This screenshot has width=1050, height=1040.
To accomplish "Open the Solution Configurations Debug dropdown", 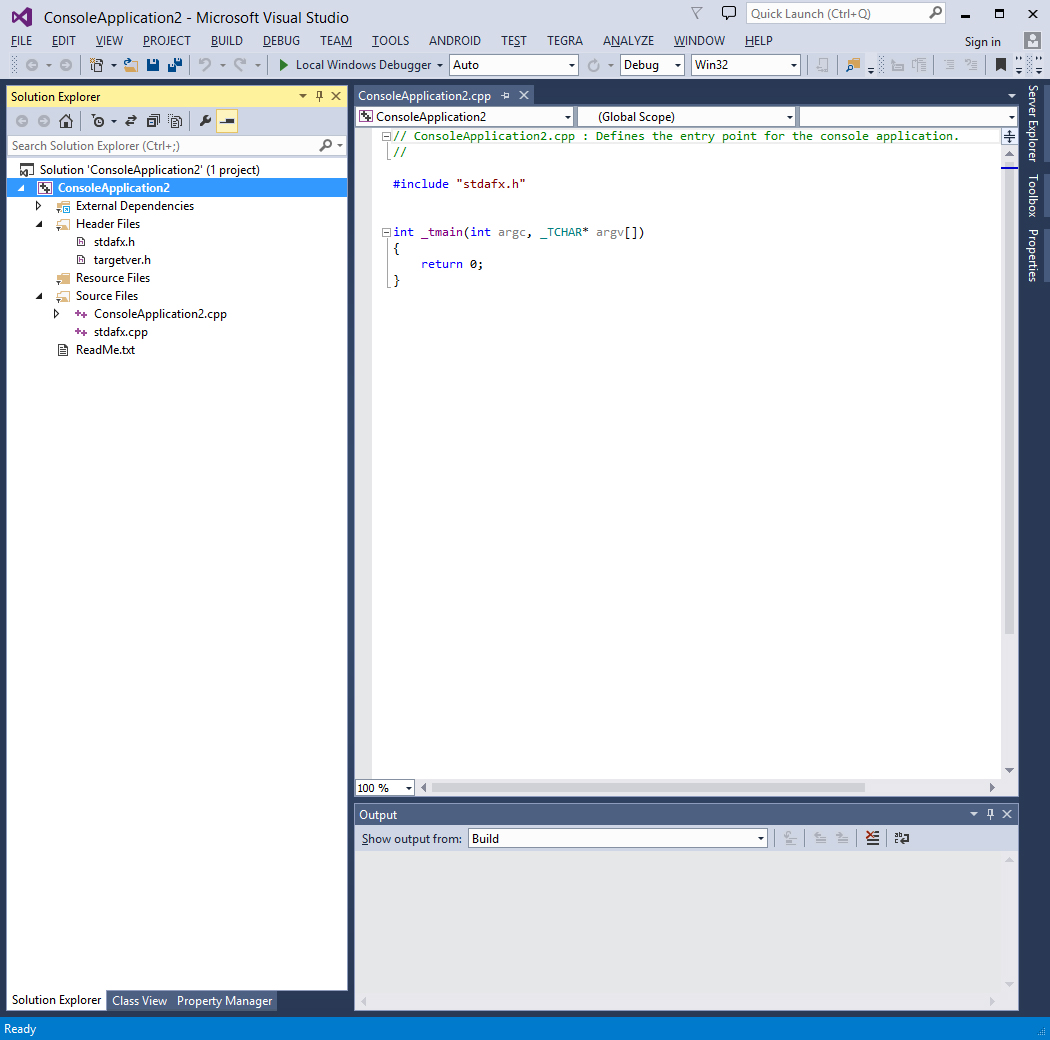I will pos(652,65).
